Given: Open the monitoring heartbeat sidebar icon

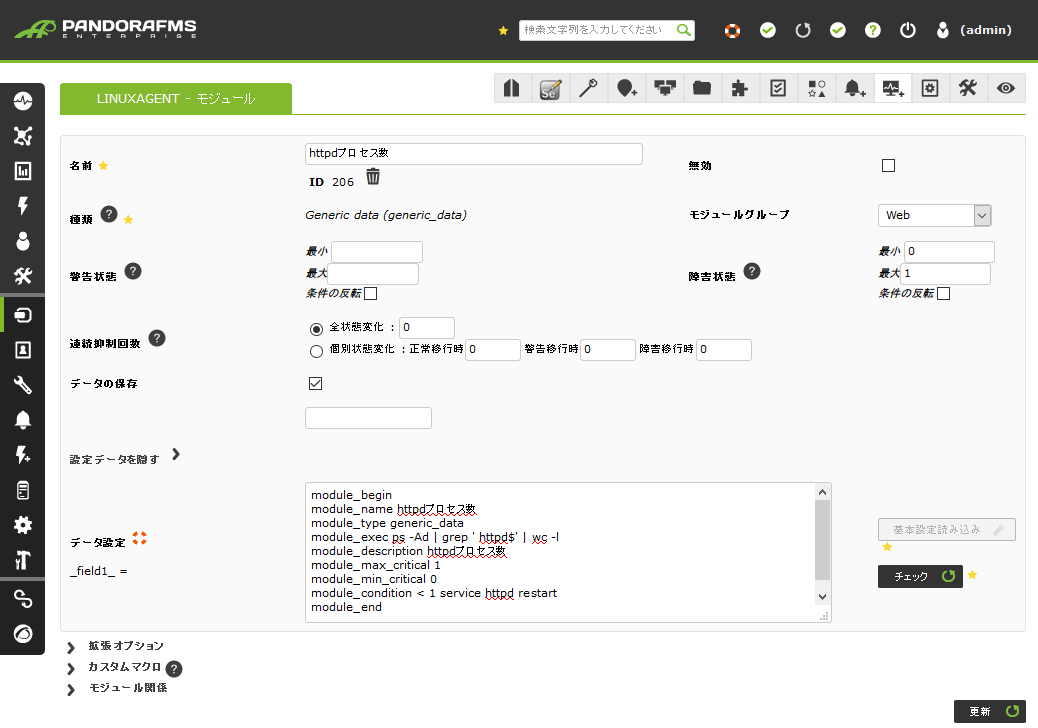Looking at the screenshot, I should click(23, 101).
